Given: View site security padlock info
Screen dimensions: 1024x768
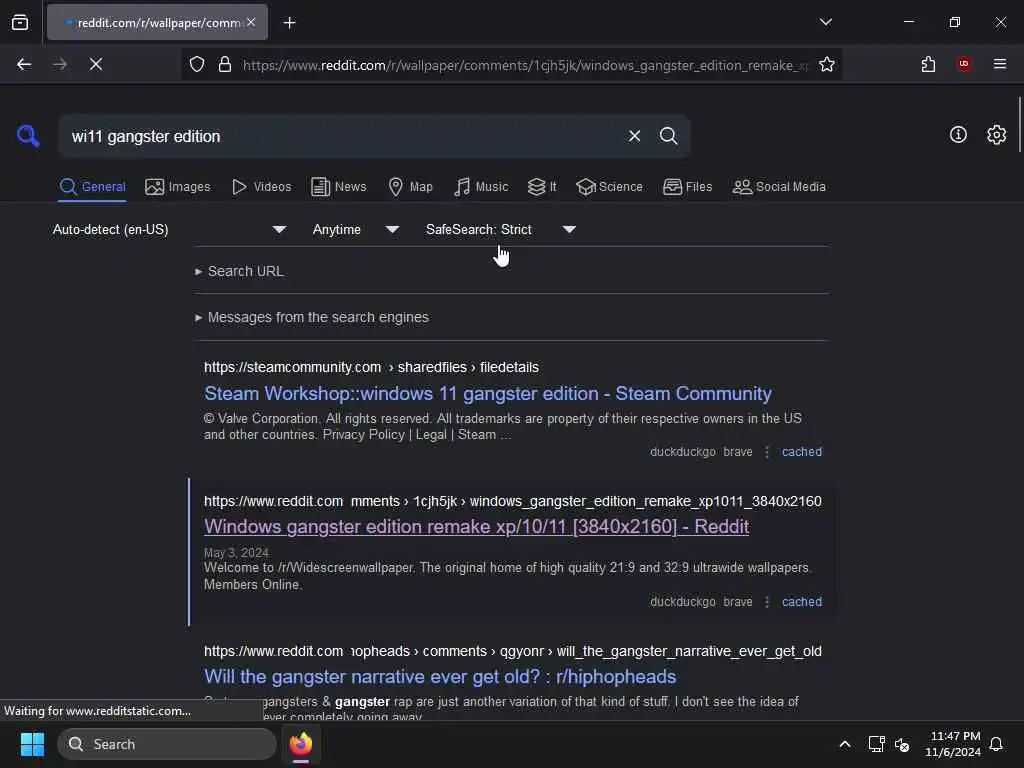Looking at the screenshot, I should (225, 64).
